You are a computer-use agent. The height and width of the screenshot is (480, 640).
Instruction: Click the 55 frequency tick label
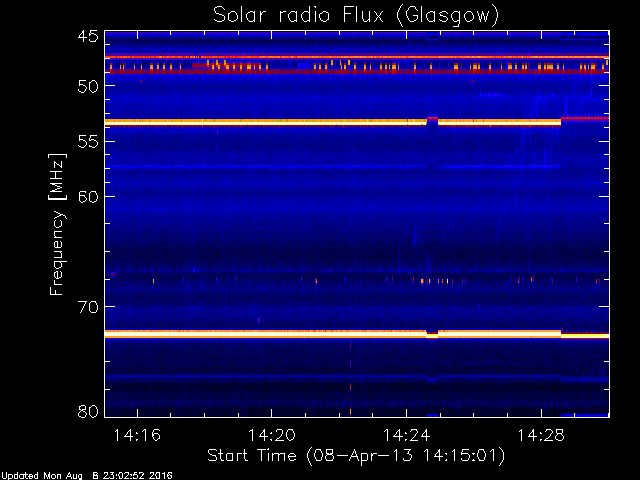[88, 142]
